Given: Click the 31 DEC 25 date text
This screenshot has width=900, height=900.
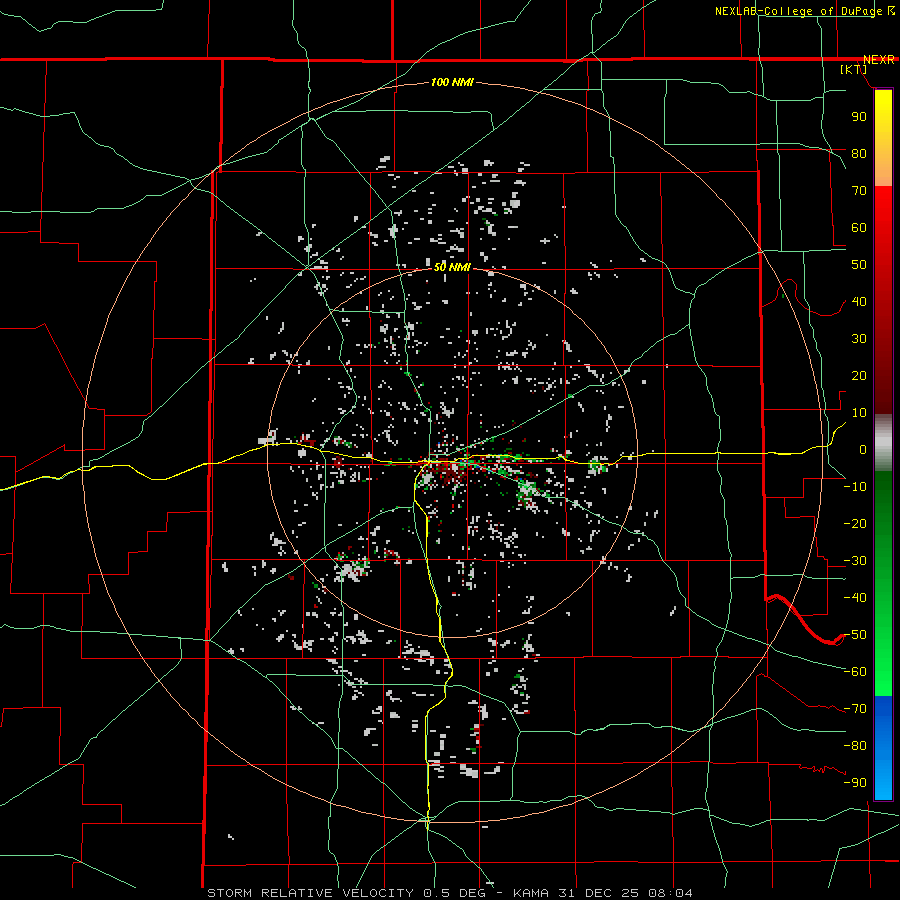Looking at the screenshot, I should 598,893.
